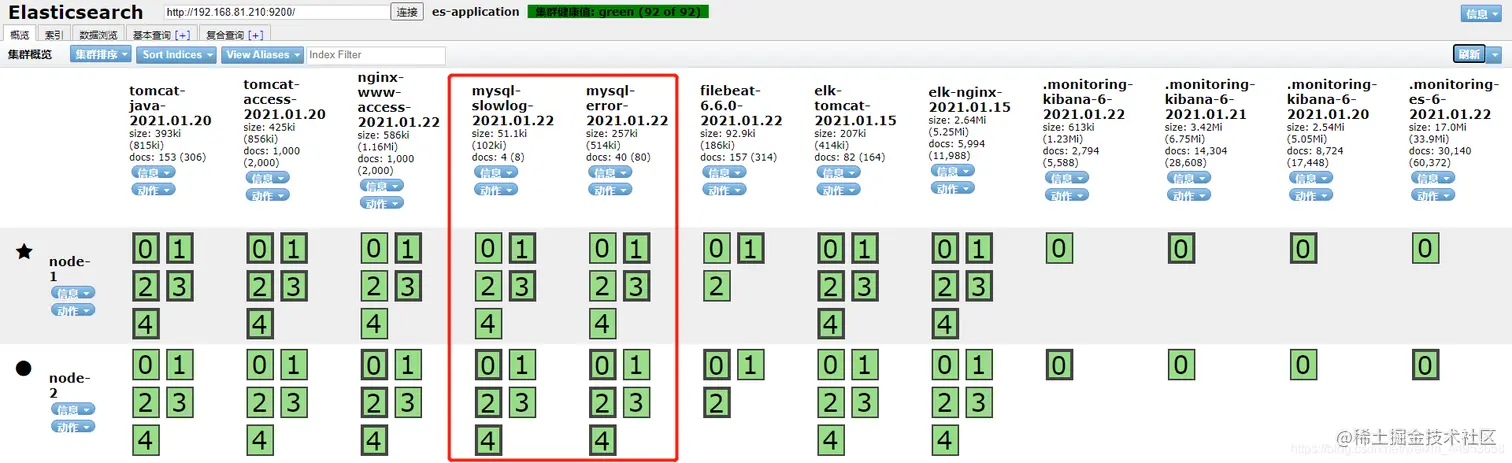The image size is (1512, 463).
Task: Focus the Elasticsearch URL address field
Action: coord(276,12)
